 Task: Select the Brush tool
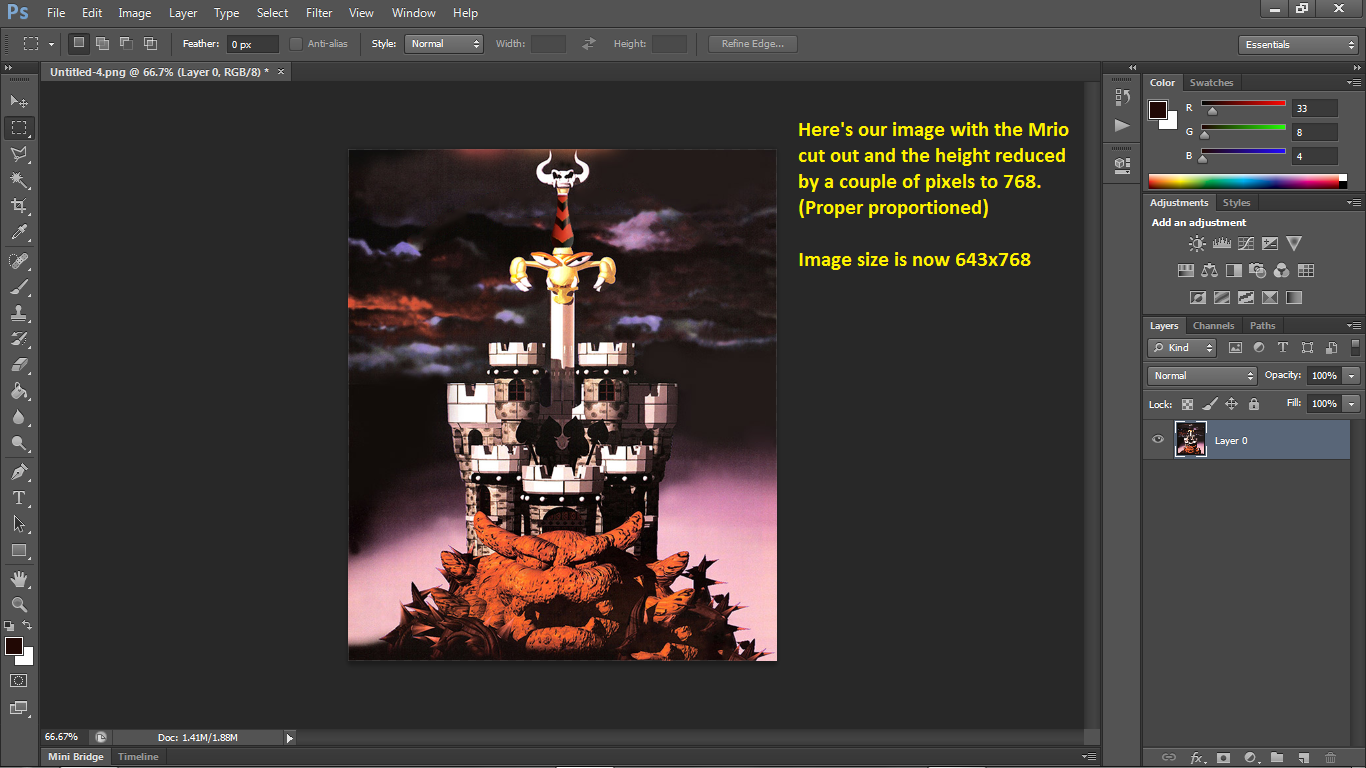coord(19,287)
